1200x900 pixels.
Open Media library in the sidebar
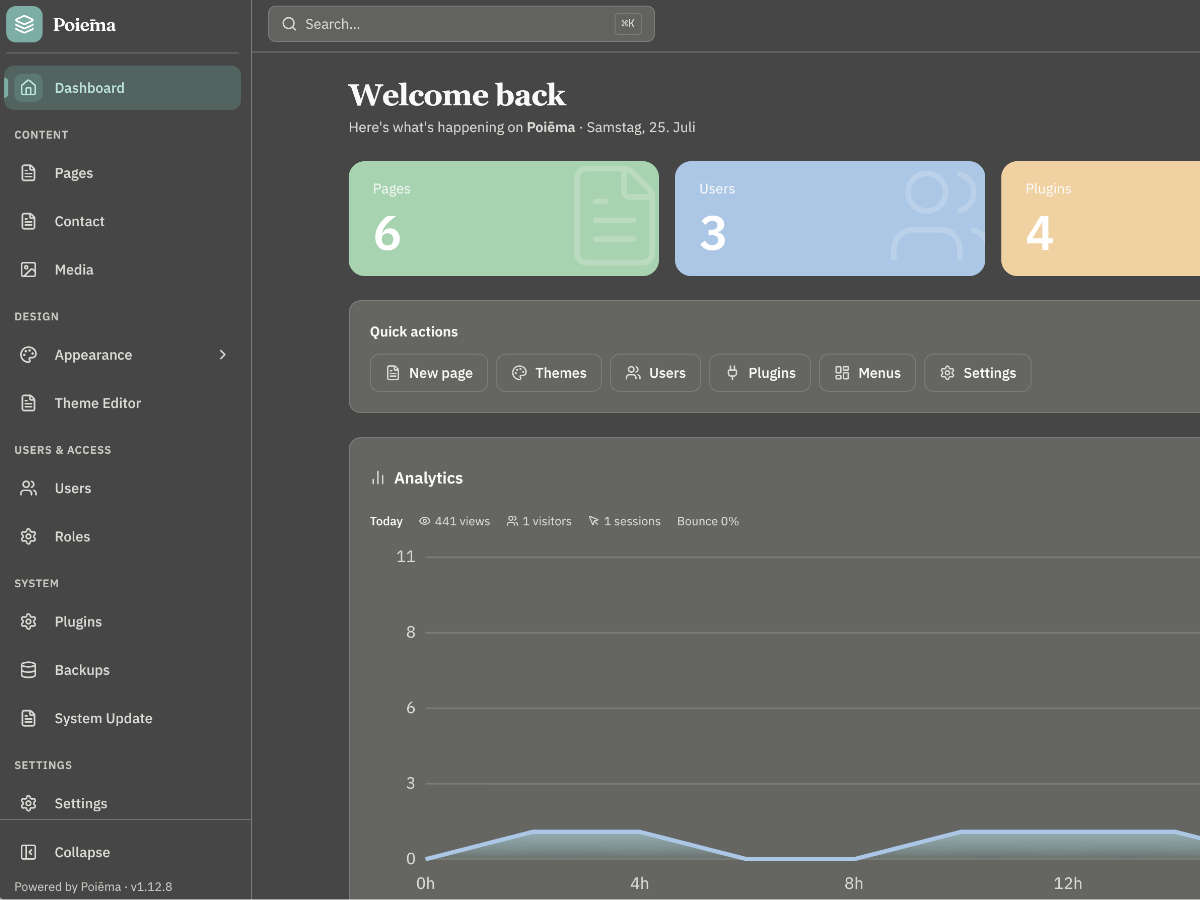click(x=122, y=269)
